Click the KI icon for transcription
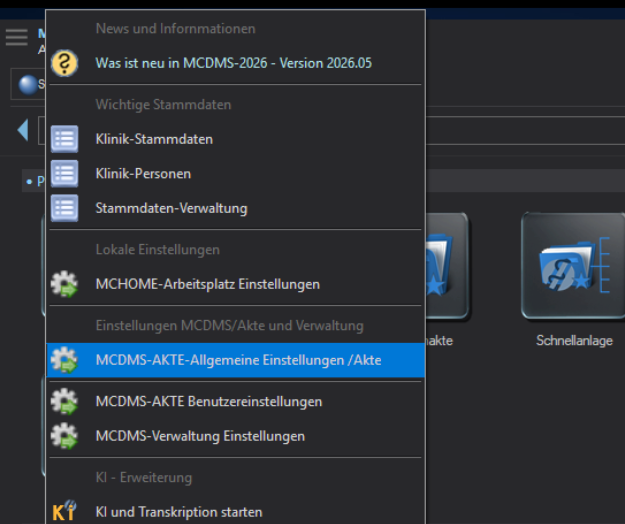This screenshot has width=625, height=524. point(64,511)
